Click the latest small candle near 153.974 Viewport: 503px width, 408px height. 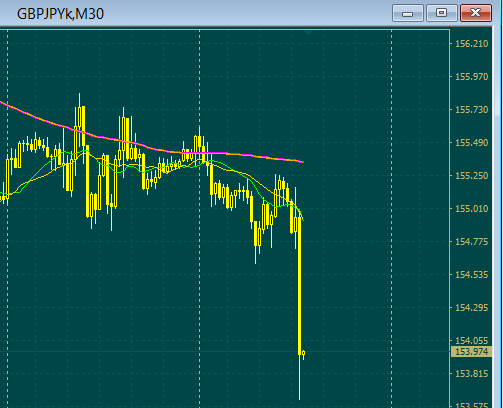(303, 354)
